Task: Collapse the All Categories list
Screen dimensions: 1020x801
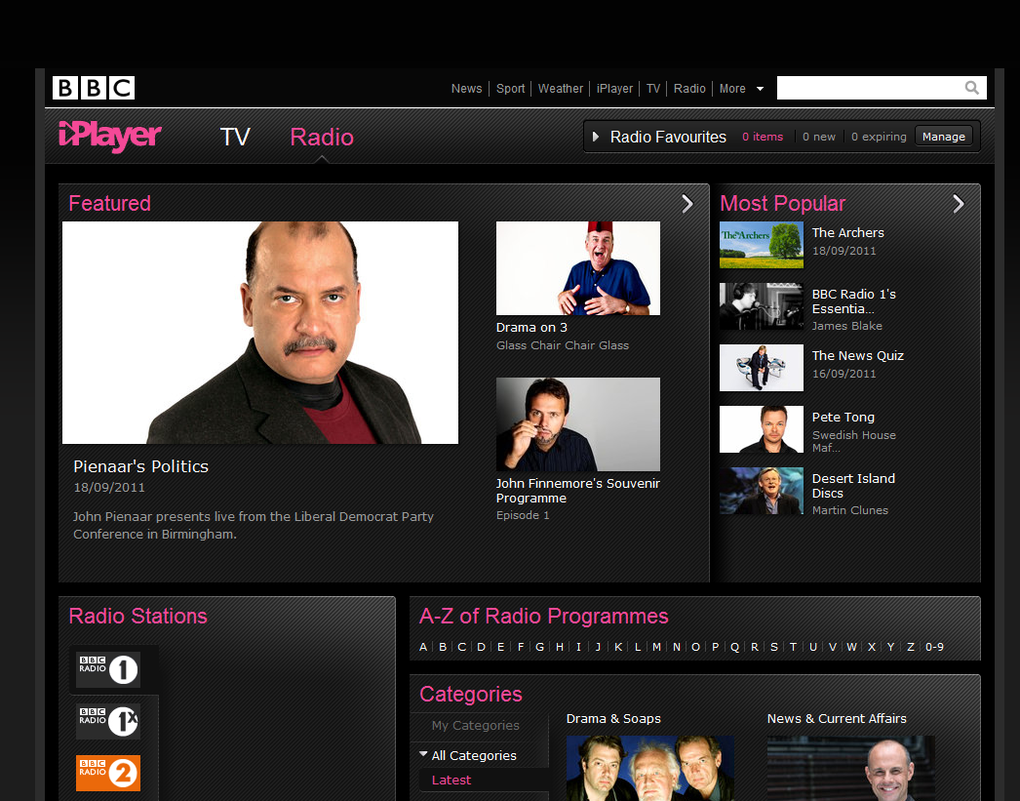Action: pyautogui.click(x=424, y=755)
